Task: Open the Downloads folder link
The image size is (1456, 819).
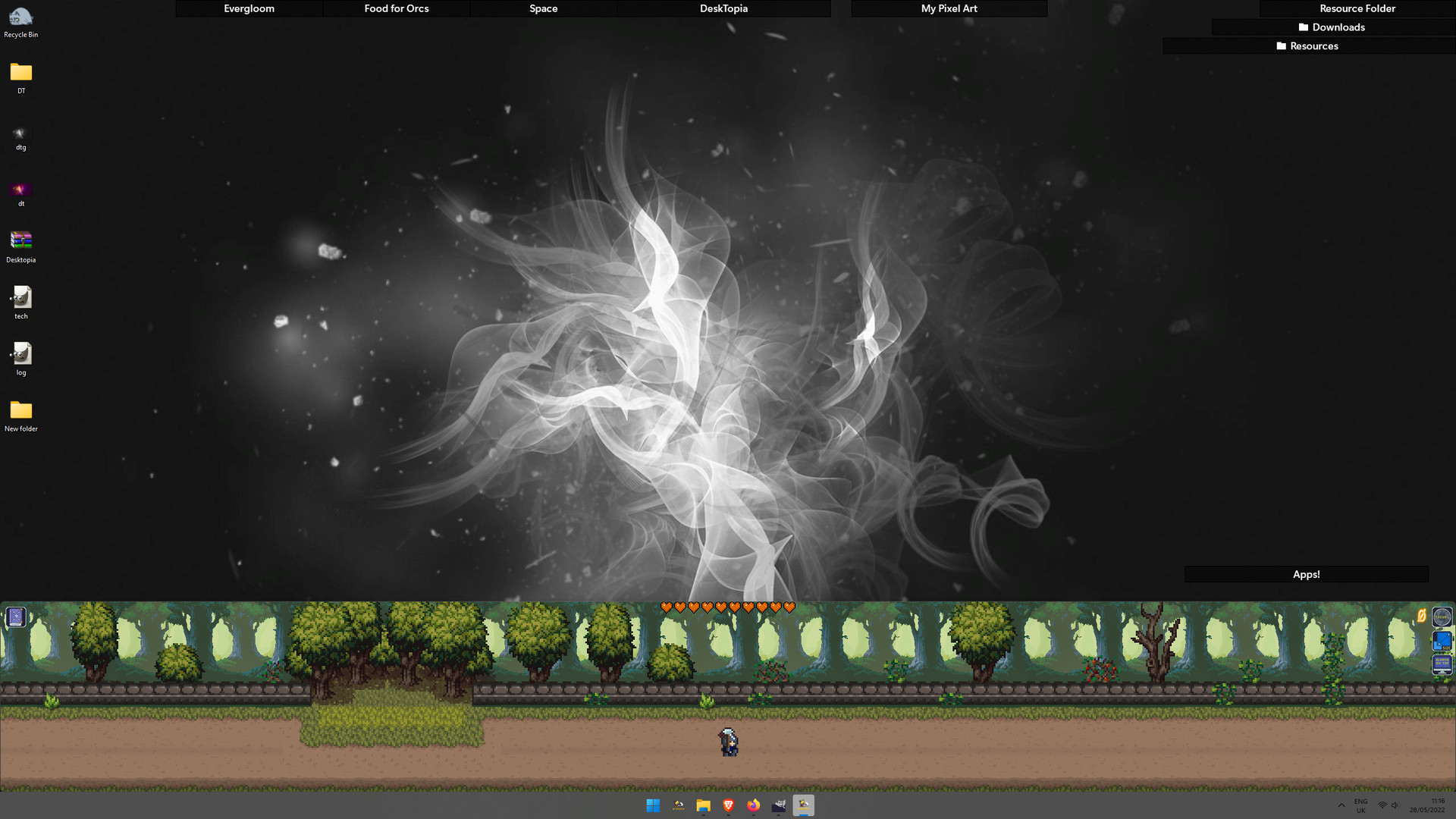Action: pos(1332,27)
